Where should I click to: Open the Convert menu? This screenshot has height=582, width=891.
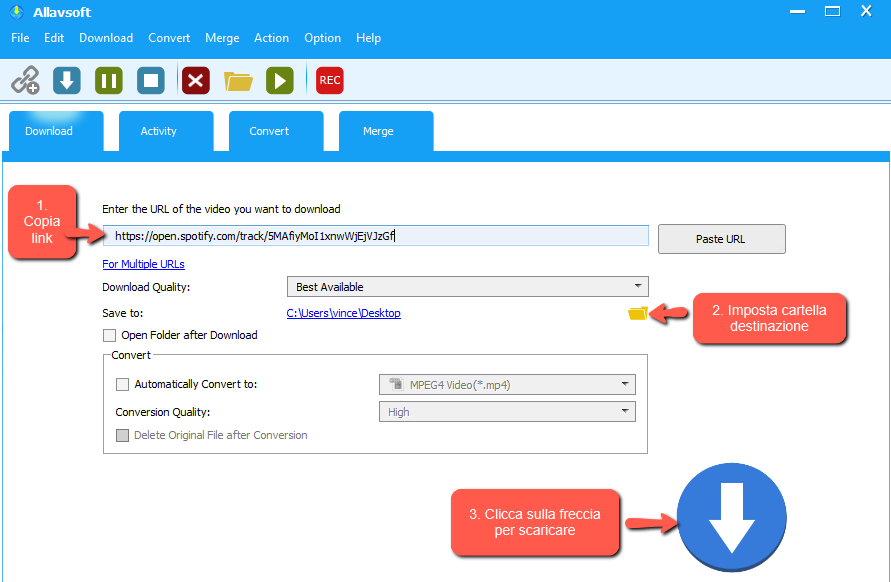click(x=169, y=38)
